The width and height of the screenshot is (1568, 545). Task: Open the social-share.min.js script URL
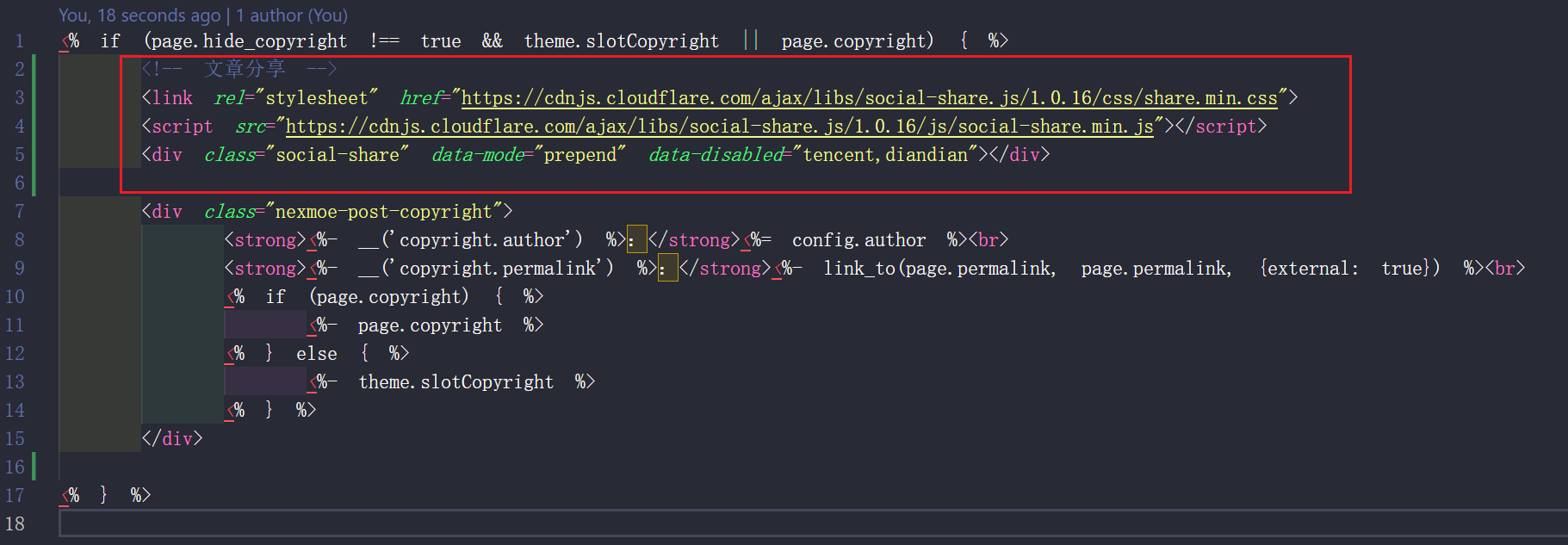tap(719, 127)
